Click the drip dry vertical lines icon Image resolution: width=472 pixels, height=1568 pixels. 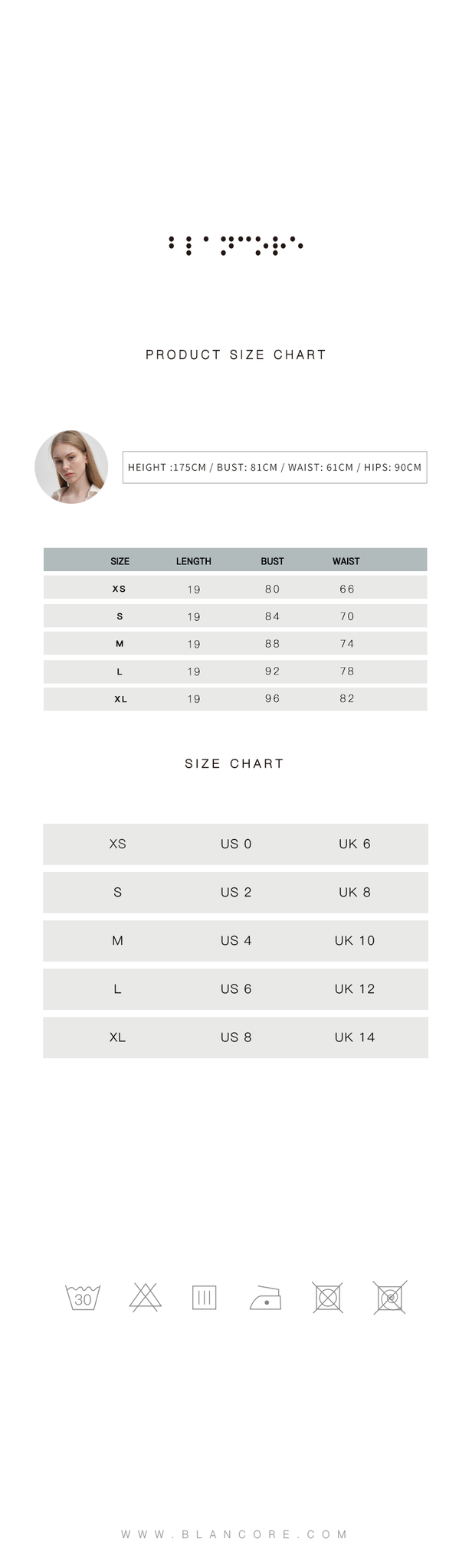[204, 1298]
